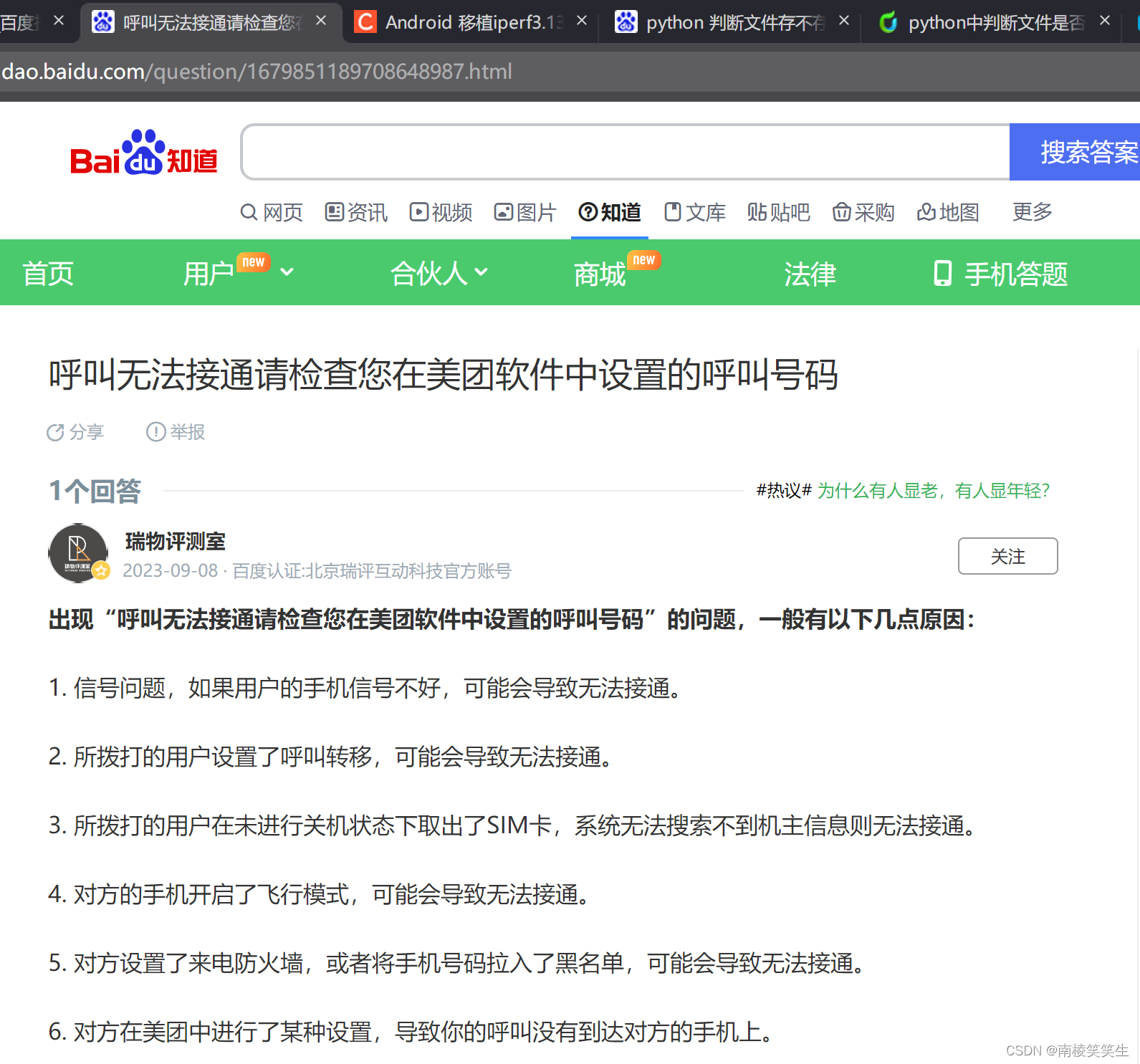Expand the 更多 more categories link
The height and width of the screenshot is (1064, 1140).
click(x=1033, y=211)
